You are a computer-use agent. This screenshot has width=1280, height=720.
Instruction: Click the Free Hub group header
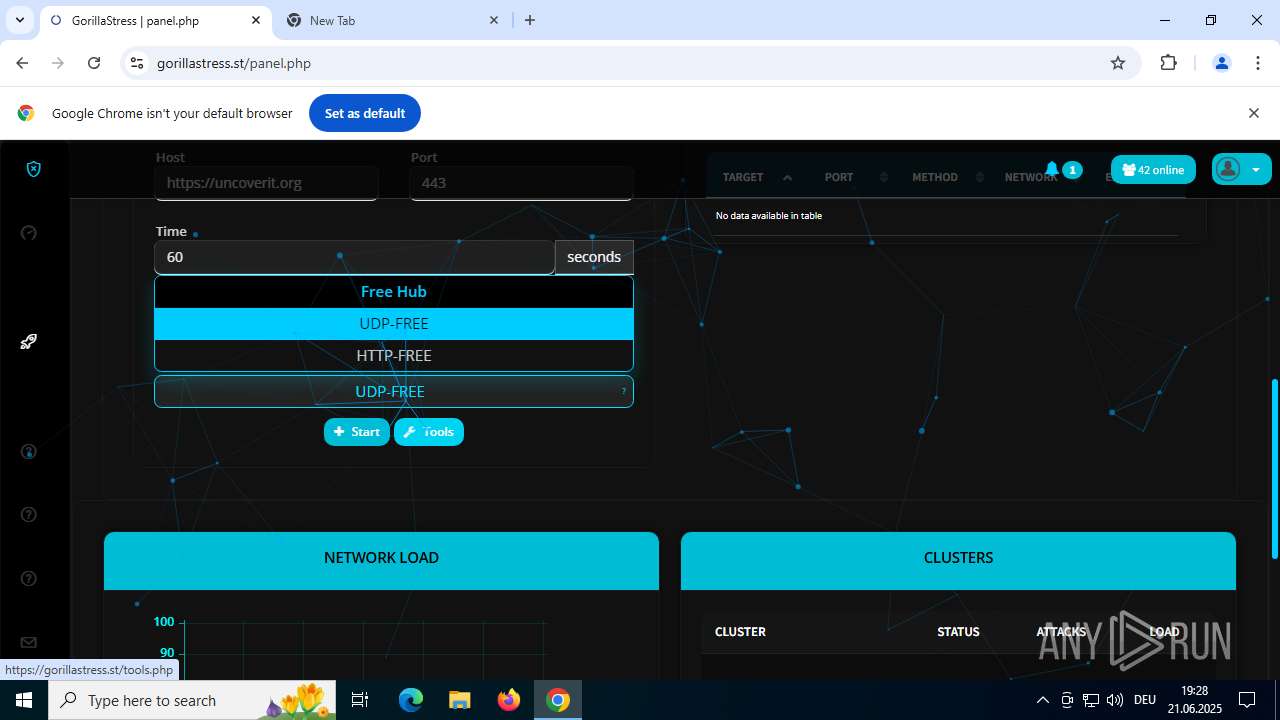tap(394, 292)
